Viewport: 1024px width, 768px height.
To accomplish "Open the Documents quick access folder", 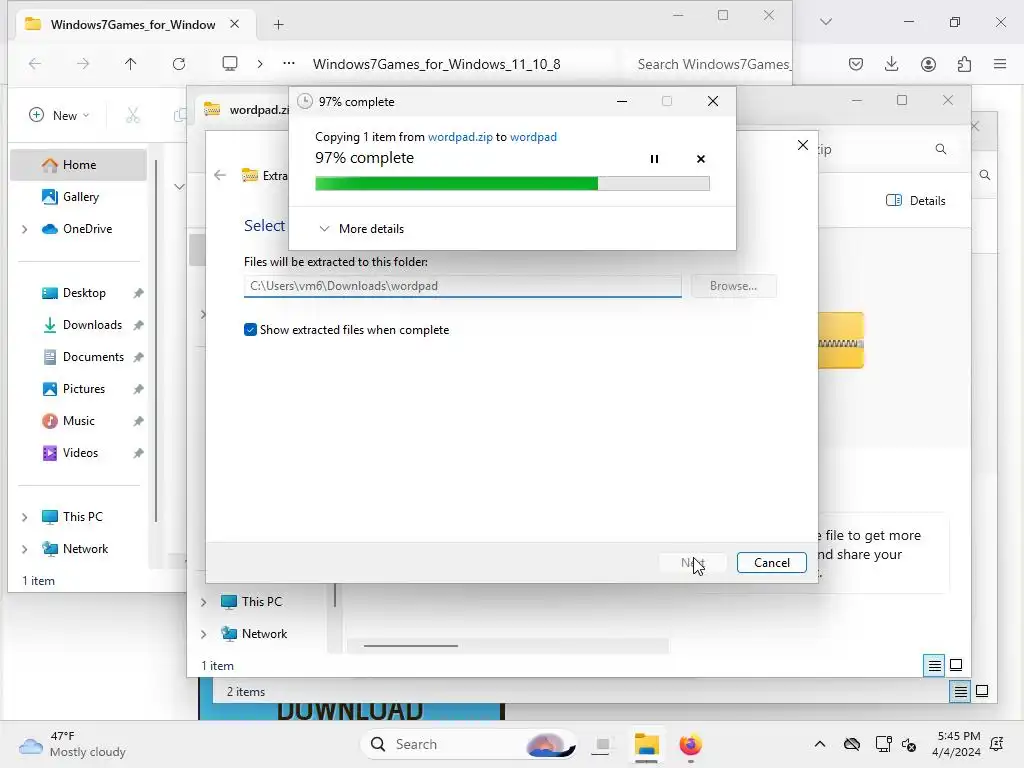I will [x=92, y=357].
